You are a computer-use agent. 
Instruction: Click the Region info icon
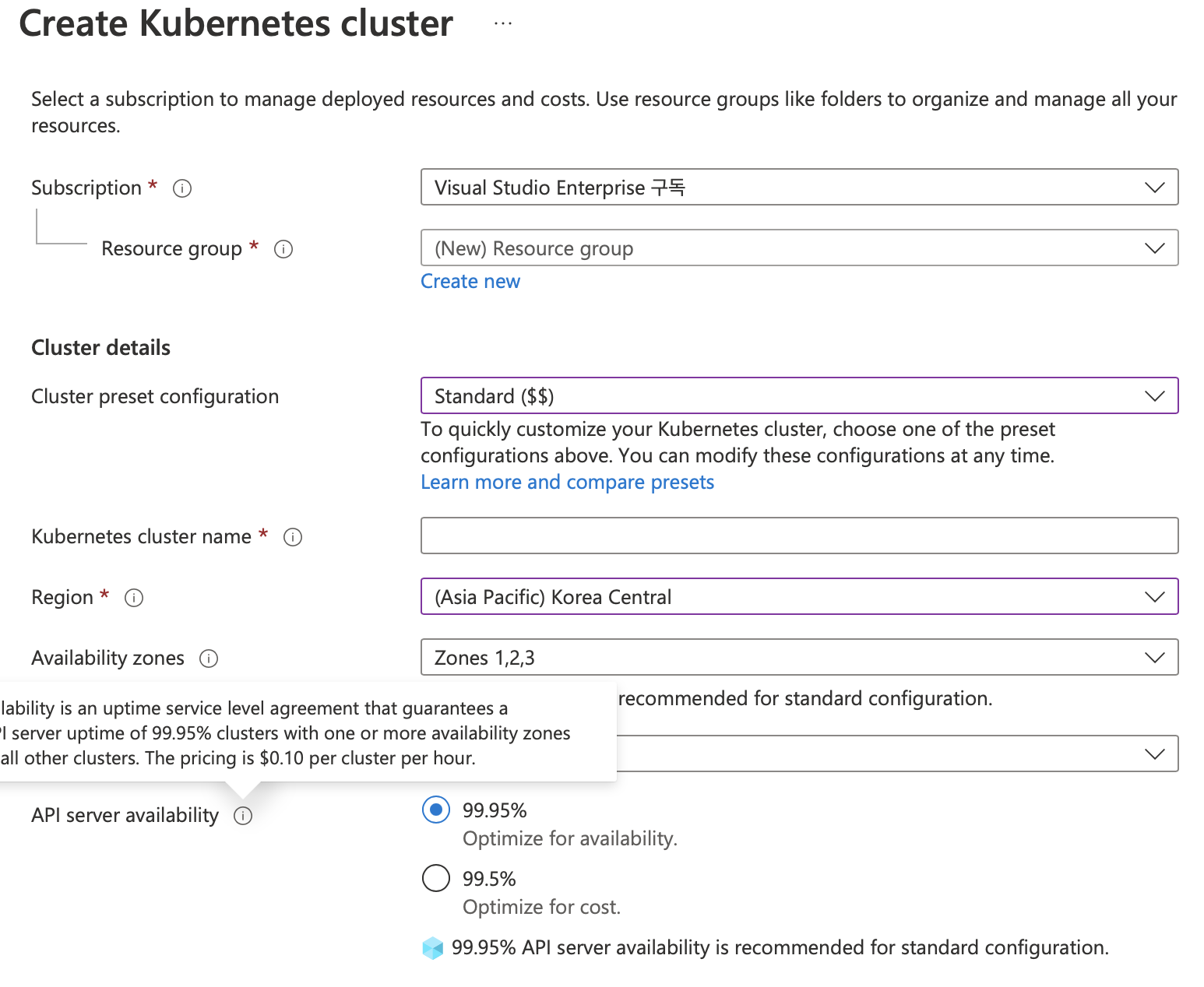tap(134, 598)
